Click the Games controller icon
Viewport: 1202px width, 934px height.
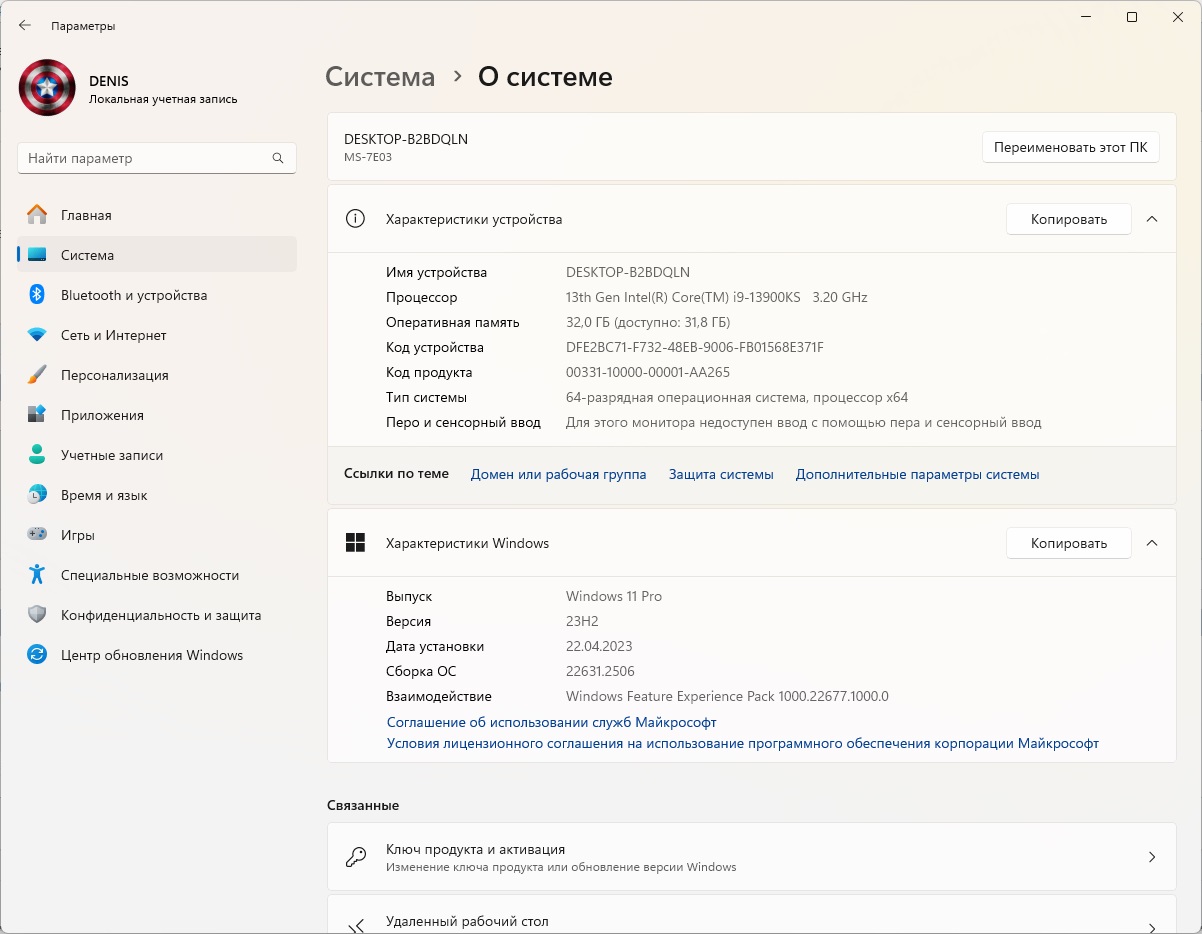click(37, 535)
